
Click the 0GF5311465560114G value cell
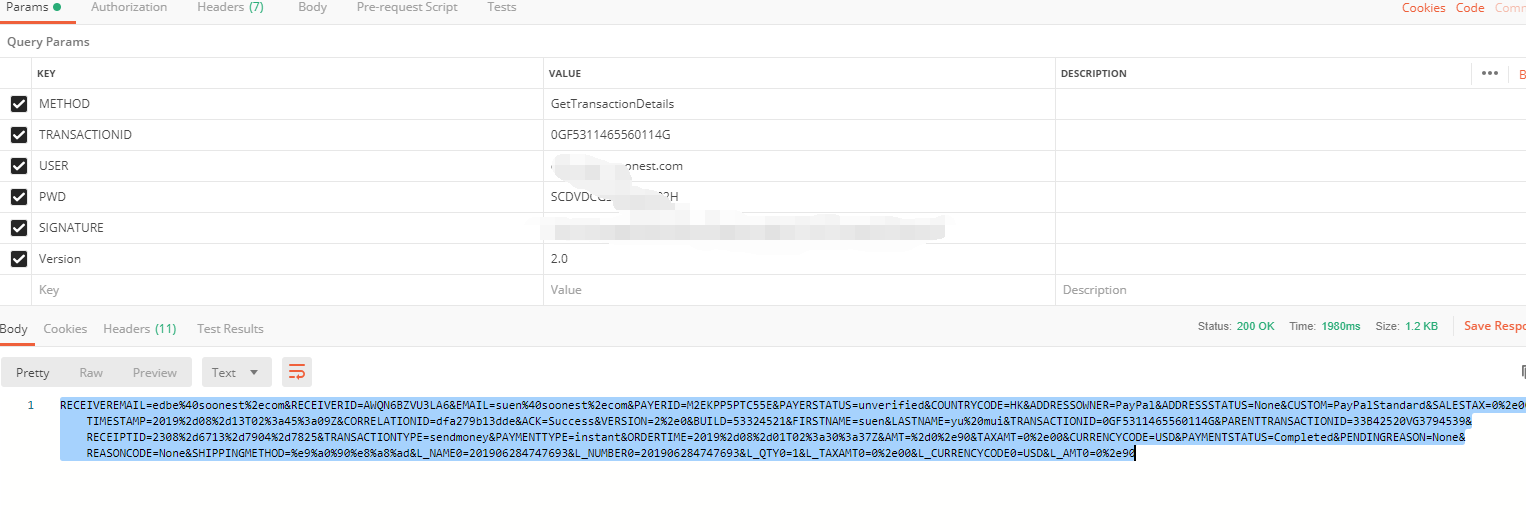click(800, 135)
